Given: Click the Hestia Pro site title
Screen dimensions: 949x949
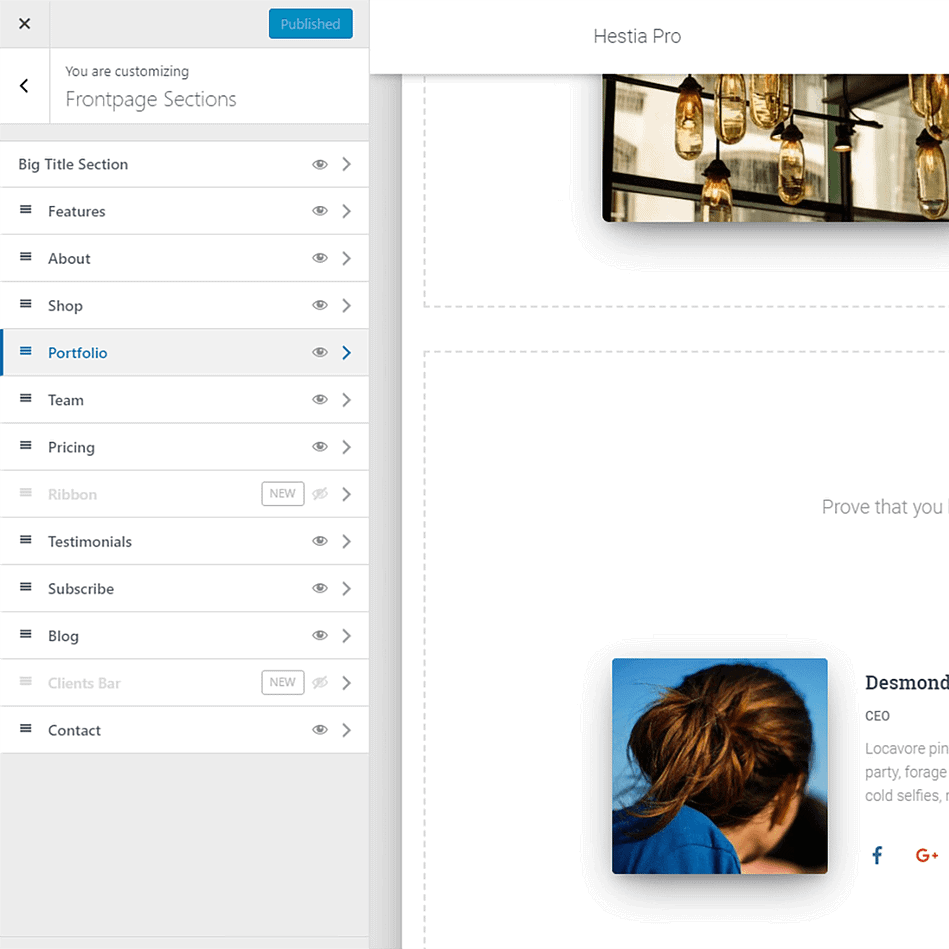Looking at the screenshot, I should click(x=637, y=36).
